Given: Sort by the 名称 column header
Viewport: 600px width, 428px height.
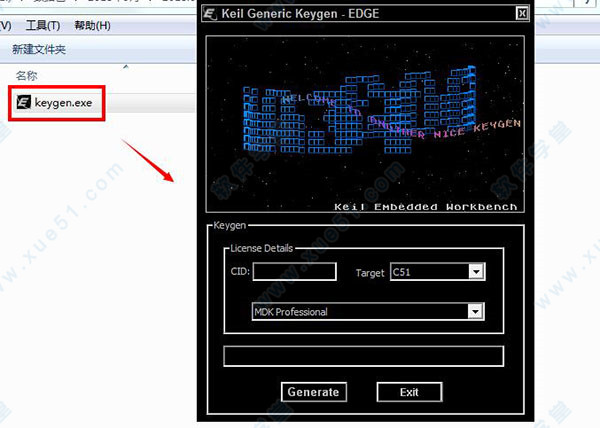Looking at the screenshot, I should [x=26, y=76].
